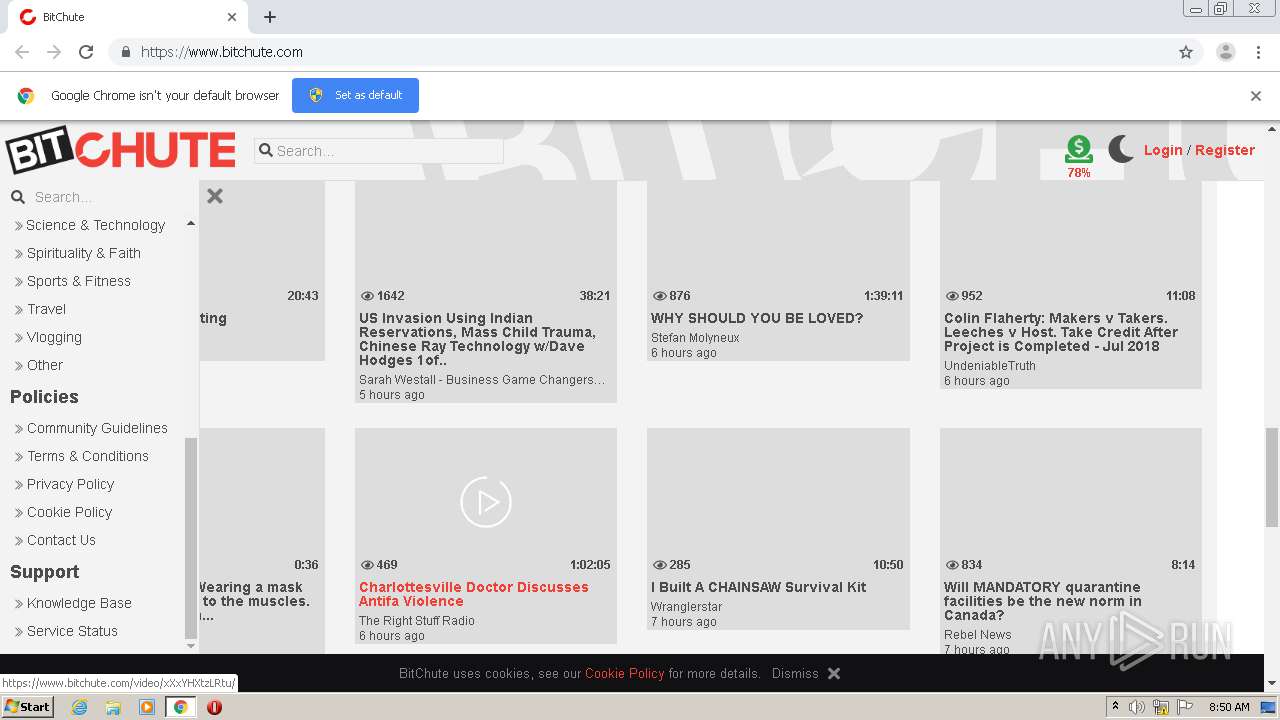The image size is (1280, 720).
Task: Open Terms & Conditions page
Action: [x=88, y=456]
